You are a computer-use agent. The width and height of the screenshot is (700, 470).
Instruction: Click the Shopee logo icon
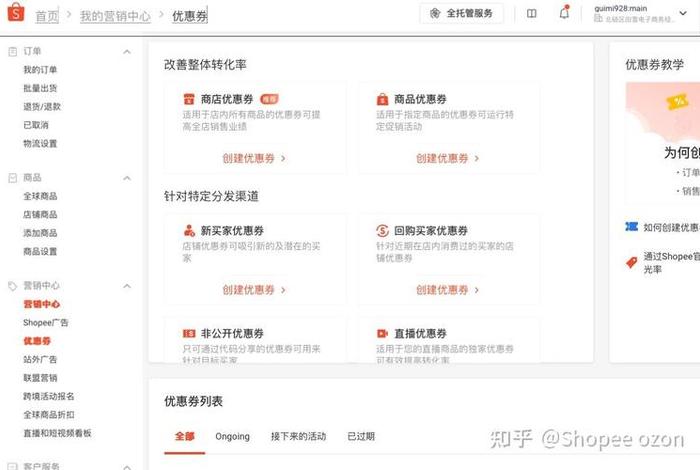pyautogui.click(x=16, y=12)
